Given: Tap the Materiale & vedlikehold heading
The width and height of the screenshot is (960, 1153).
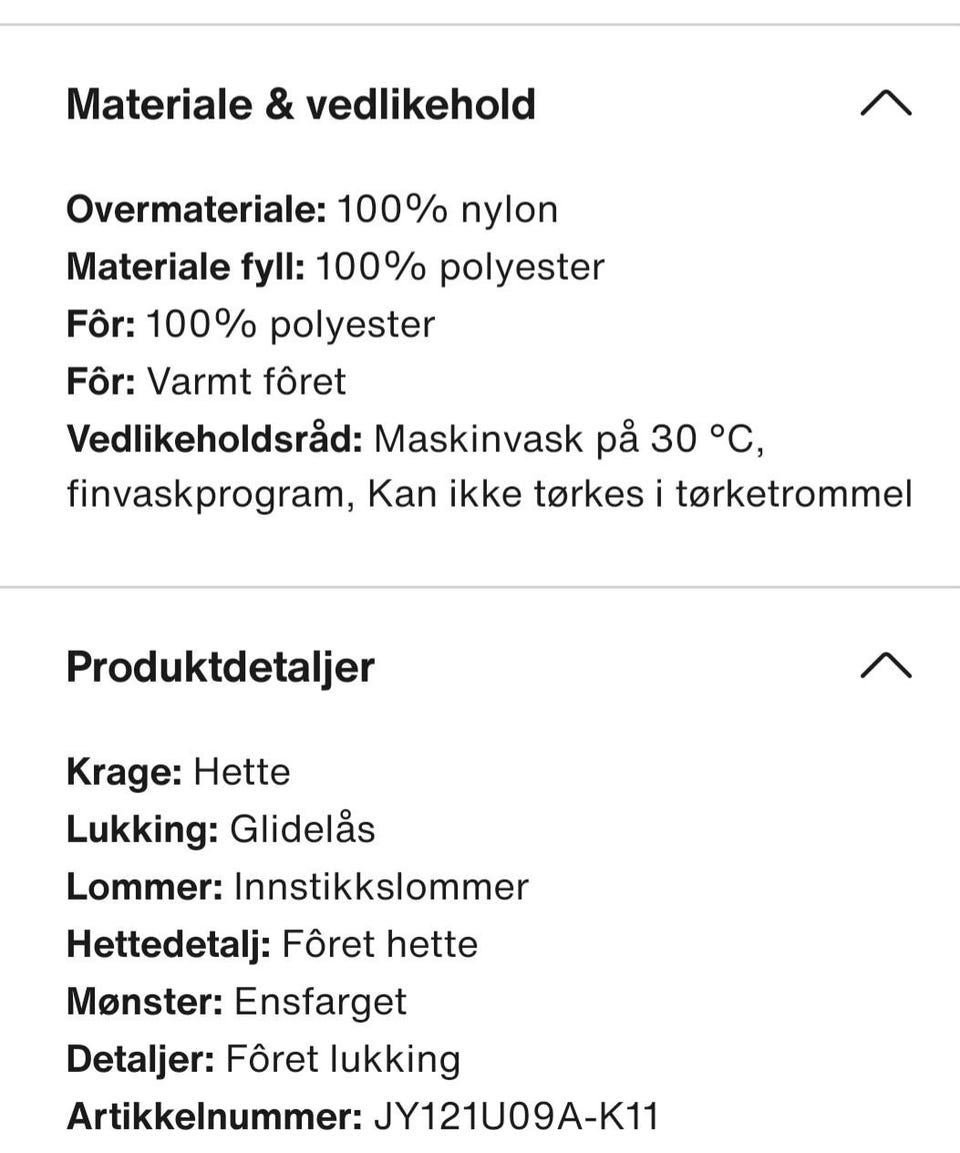Looking at the screenshot, I should tap(301, 104).
